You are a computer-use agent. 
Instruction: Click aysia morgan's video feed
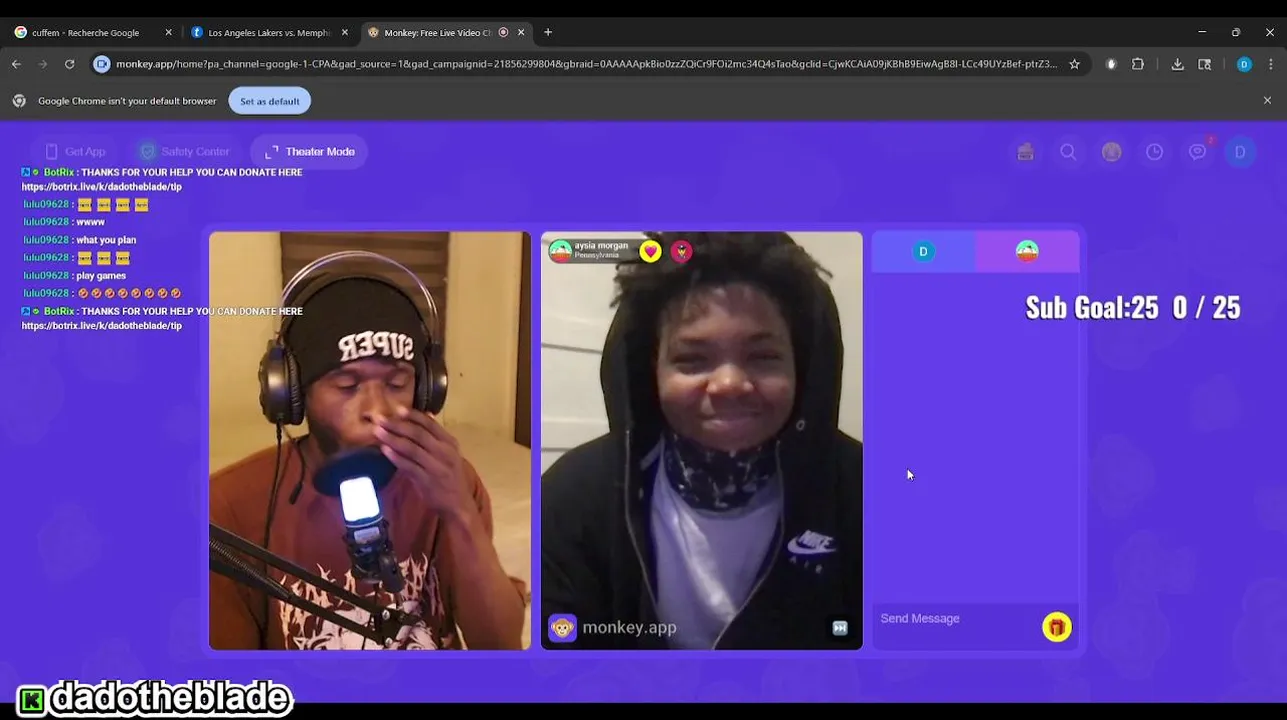pos(701,441)
